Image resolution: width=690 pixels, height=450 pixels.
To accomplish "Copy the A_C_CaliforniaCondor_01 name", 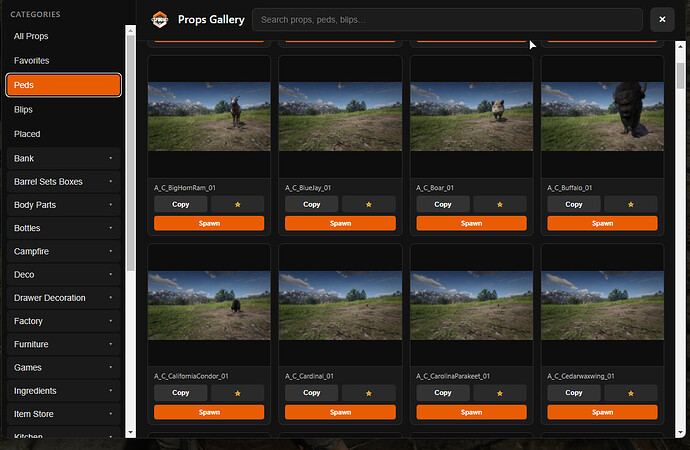I will click(180, 393).
